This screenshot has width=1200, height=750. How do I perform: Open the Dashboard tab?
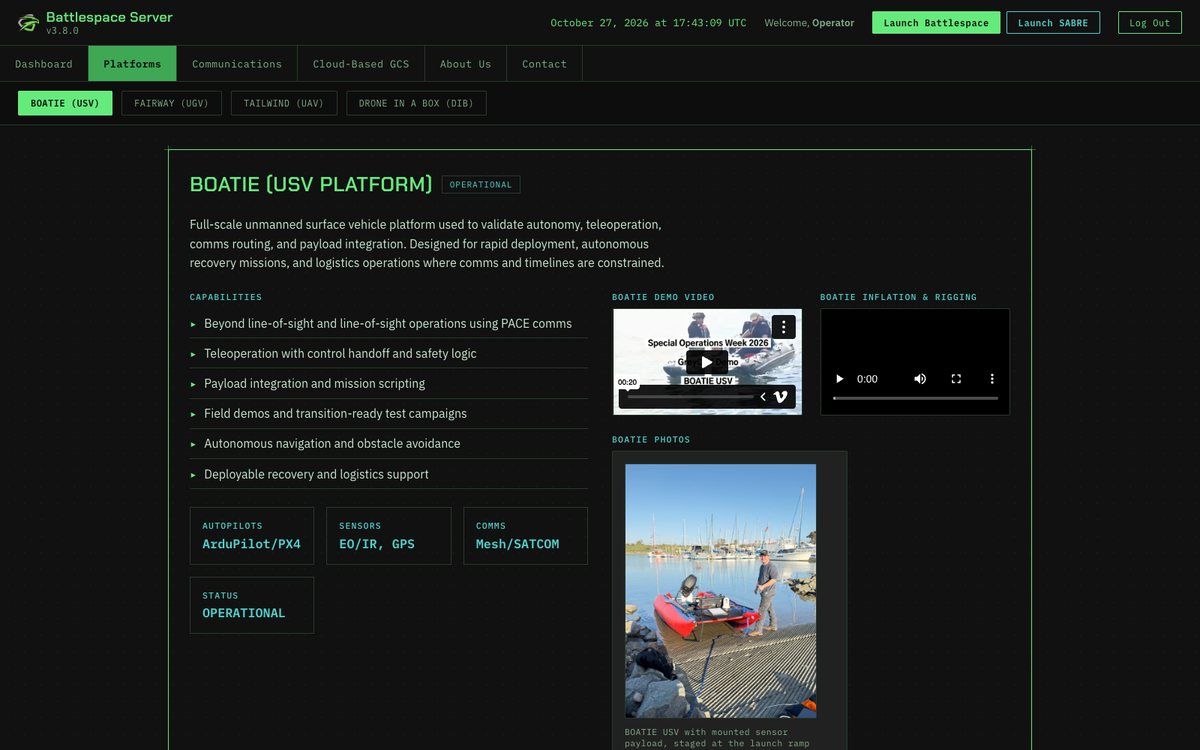[44, 64]
